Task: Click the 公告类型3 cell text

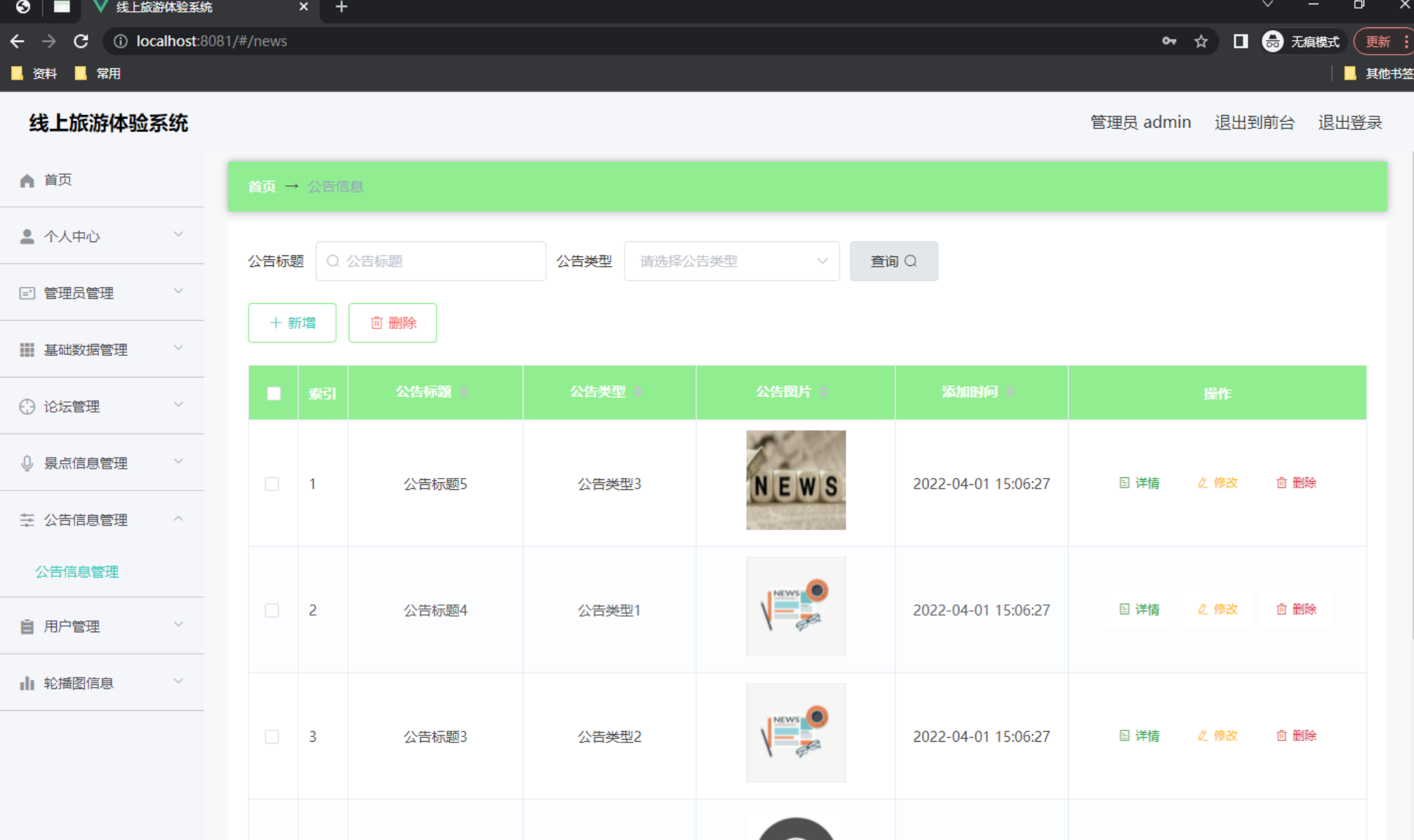Action: [x=609, y=484]
